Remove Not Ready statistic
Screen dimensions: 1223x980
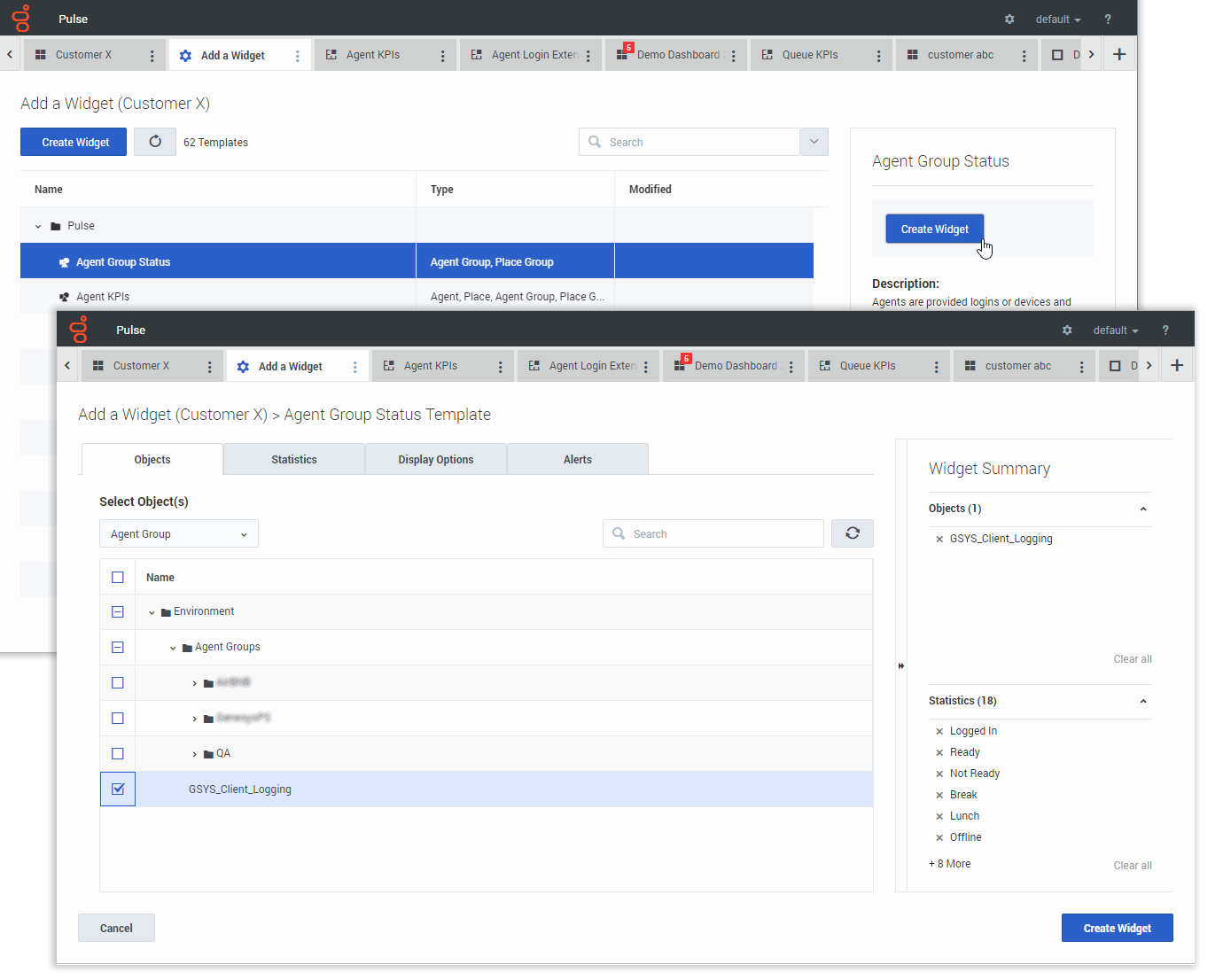point(939,774)
